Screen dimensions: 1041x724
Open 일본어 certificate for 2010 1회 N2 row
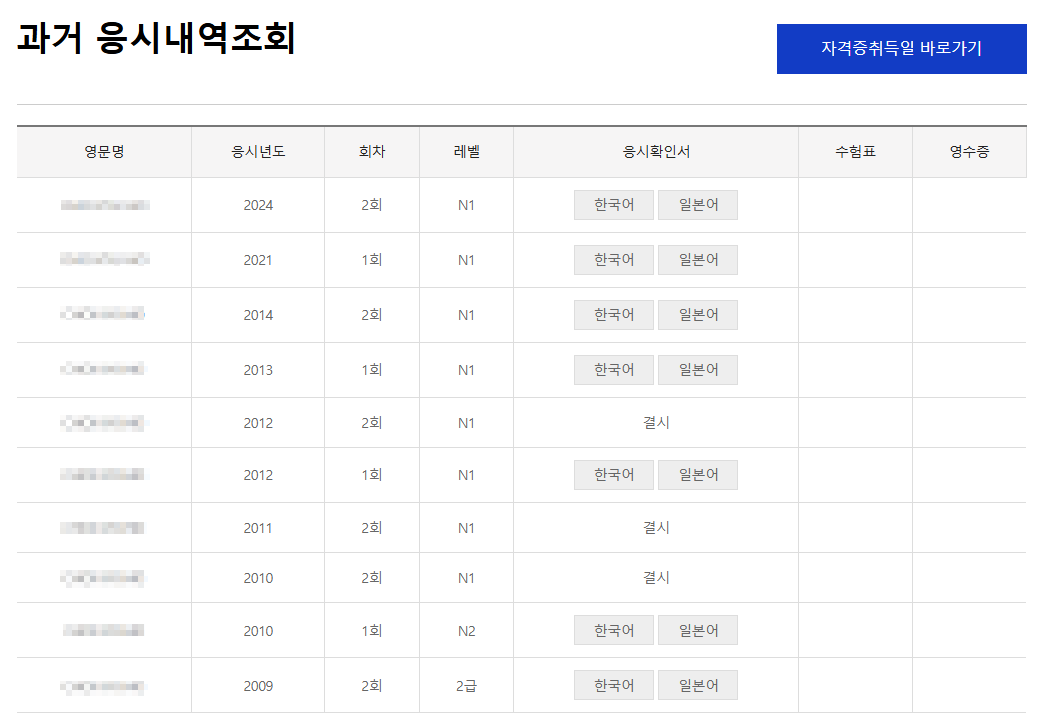[698, 630]
